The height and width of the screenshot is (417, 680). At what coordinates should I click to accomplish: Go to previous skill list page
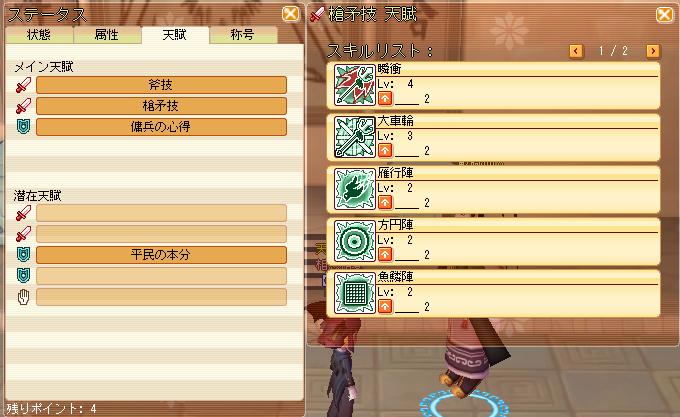[x=576, y=51]
